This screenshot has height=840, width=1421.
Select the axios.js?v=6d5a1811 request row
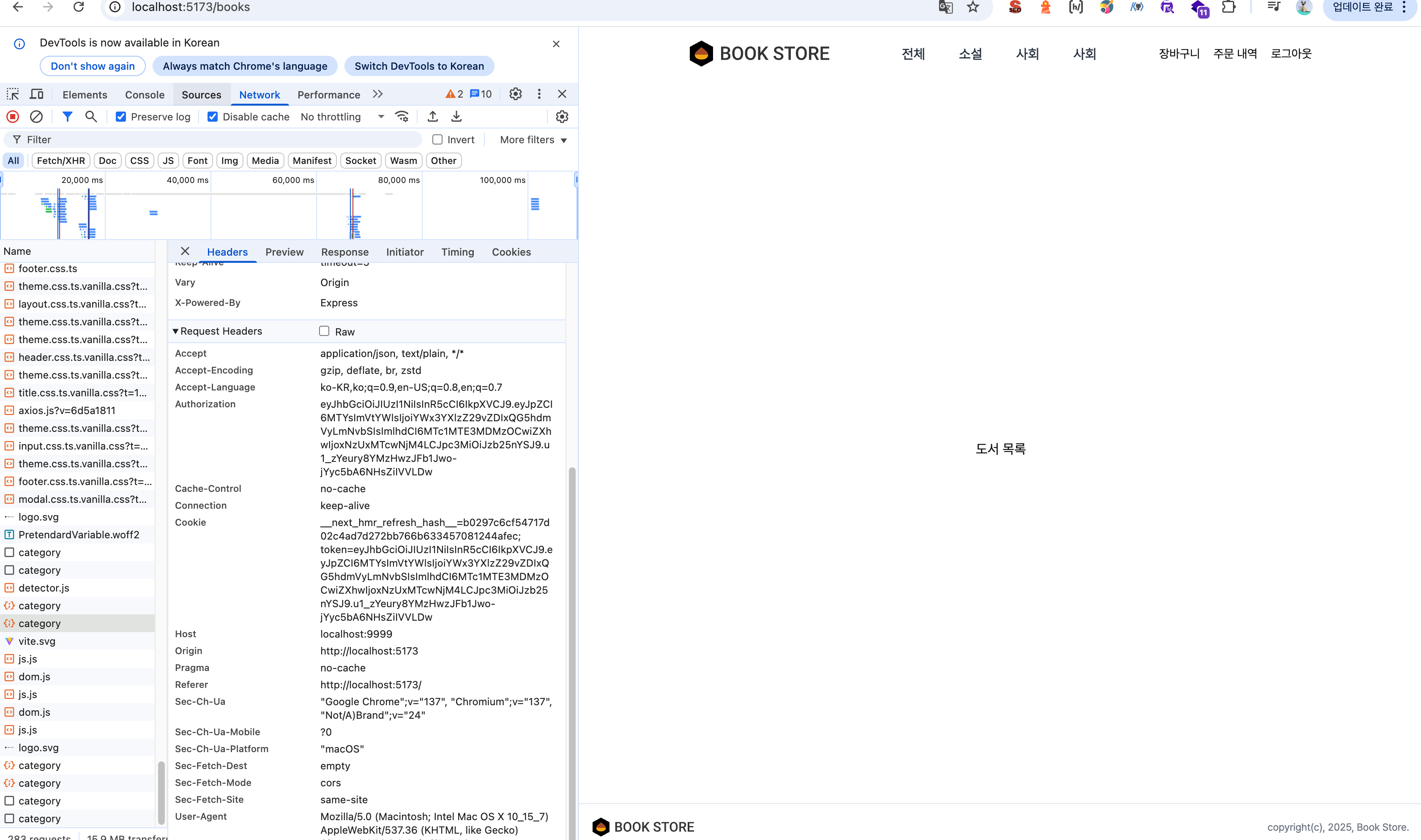click(x=78, y=410)
